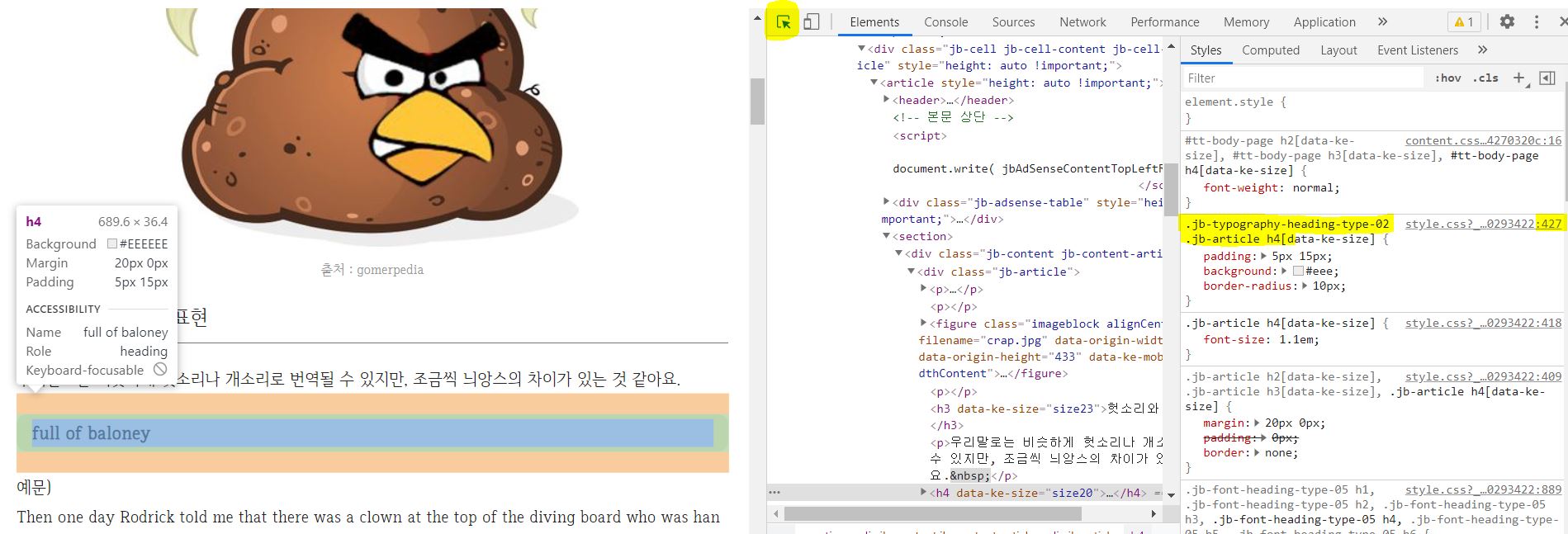Open the #eee background color swatch

[1297, 271]
